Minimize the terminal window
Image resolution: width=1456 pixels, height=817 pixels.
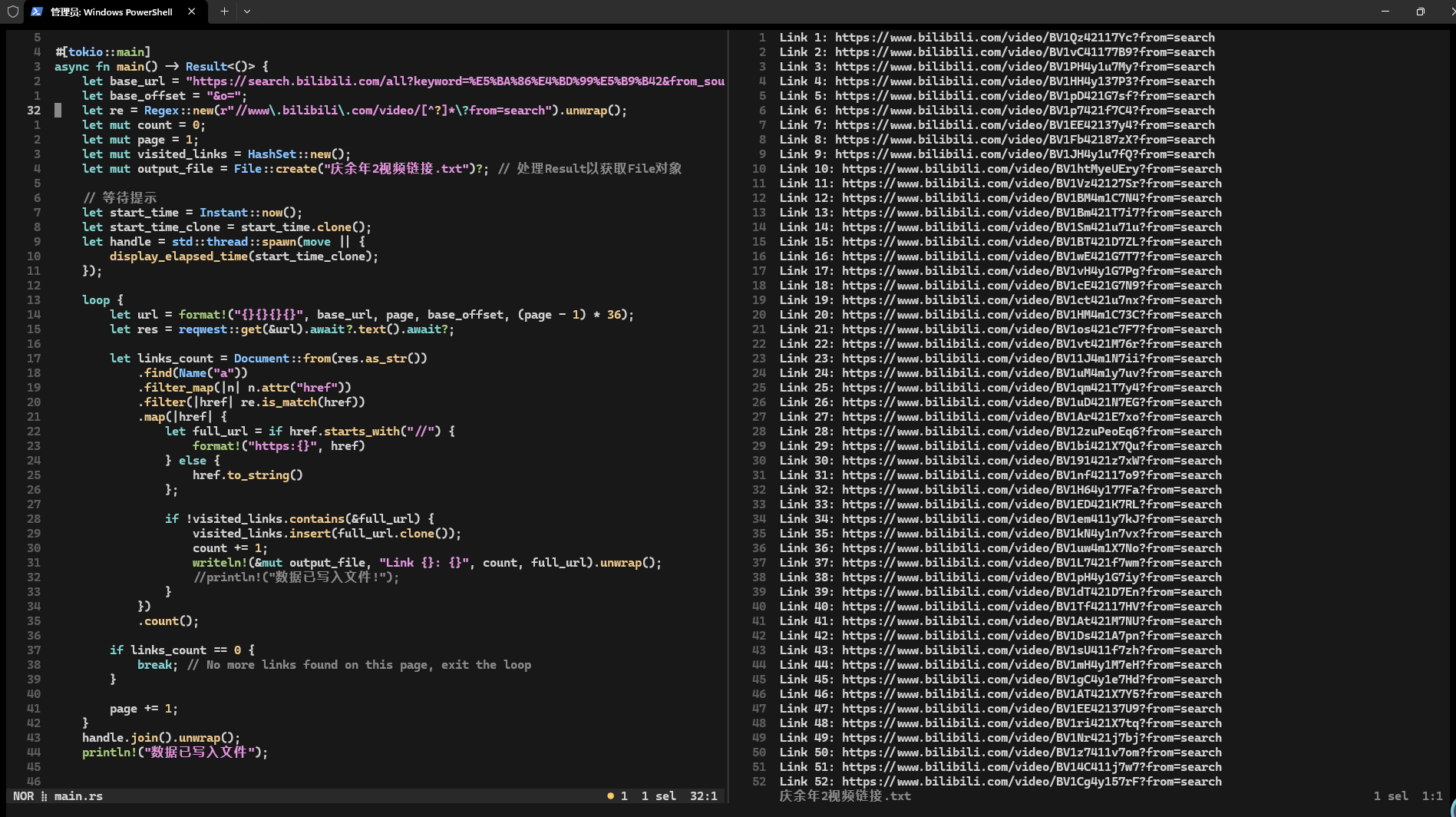pyautogui.click(x=1385, y=12)
